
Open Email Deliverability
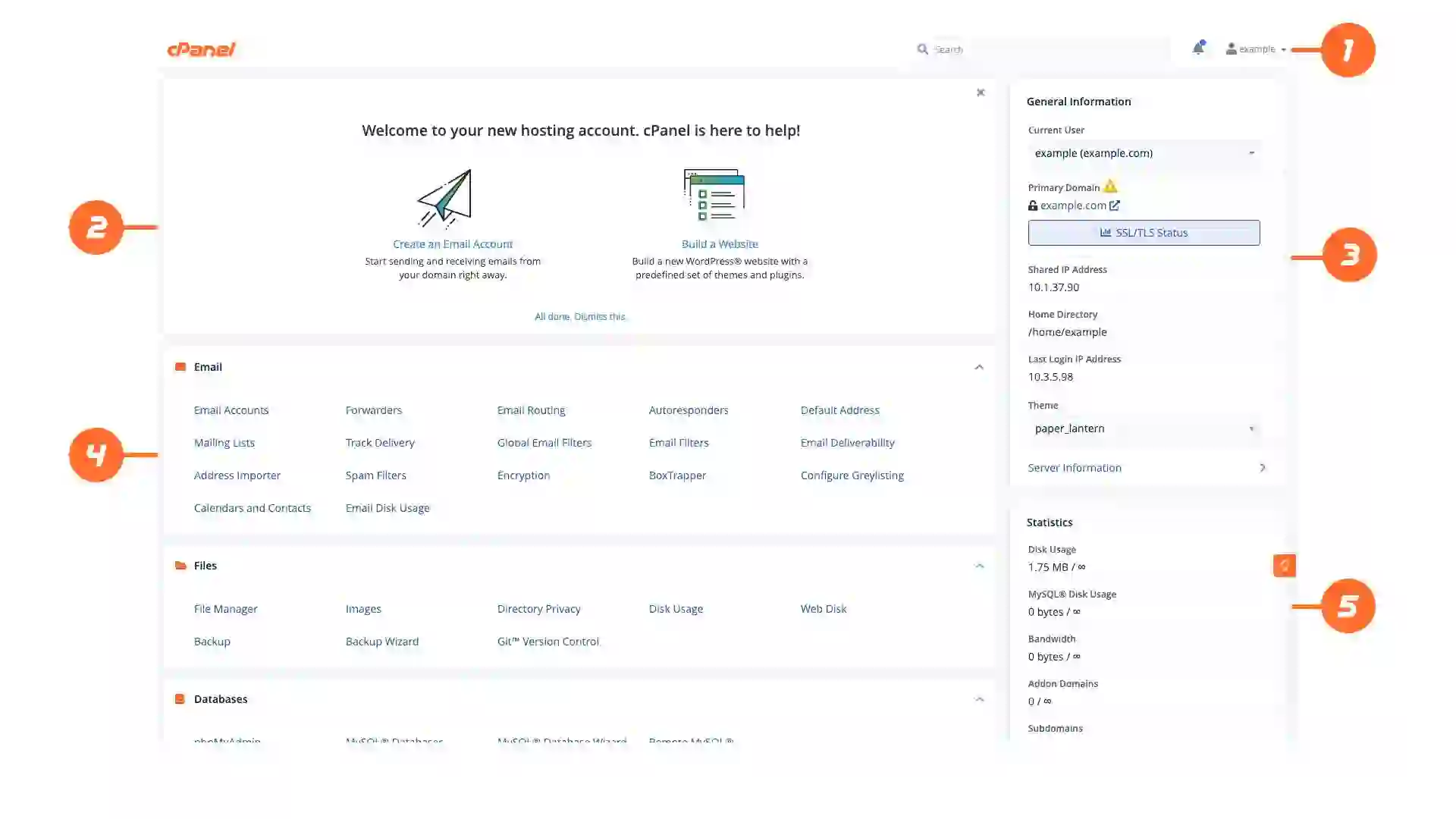point(848,443)
